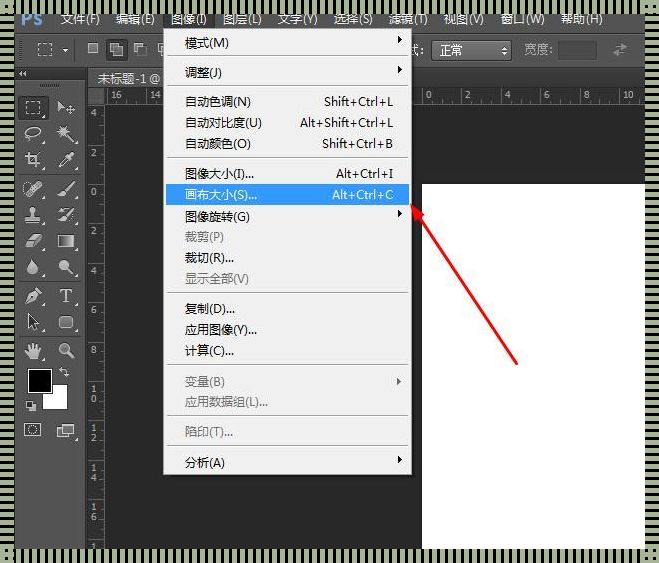Click the black foreground color swatch
The height and width of the screenshot is (563, 659).
coord(40,381)
